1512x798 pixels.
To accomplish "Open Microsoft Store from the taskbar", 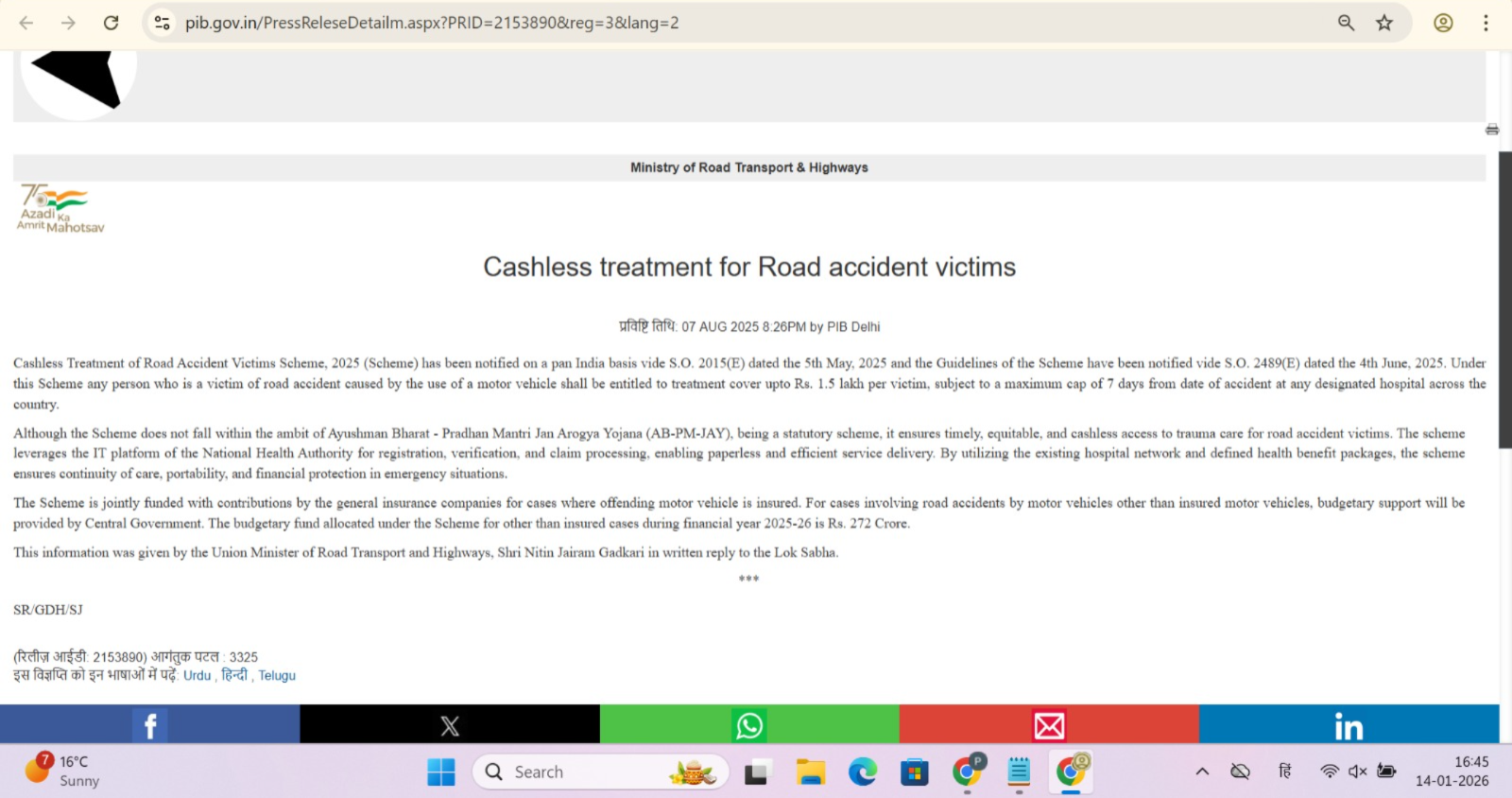I will tap(914, 772).
